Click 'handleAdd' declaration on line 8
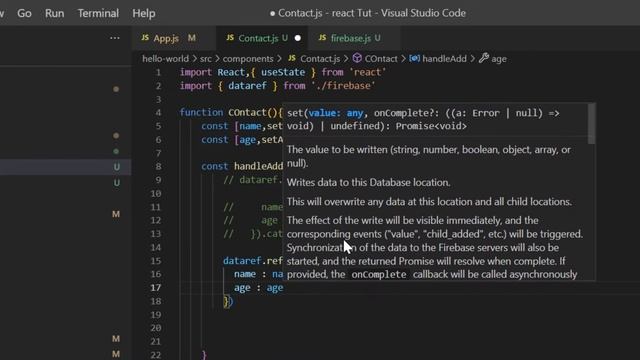This screenshot has width=640, height=360. coord(258,166)
